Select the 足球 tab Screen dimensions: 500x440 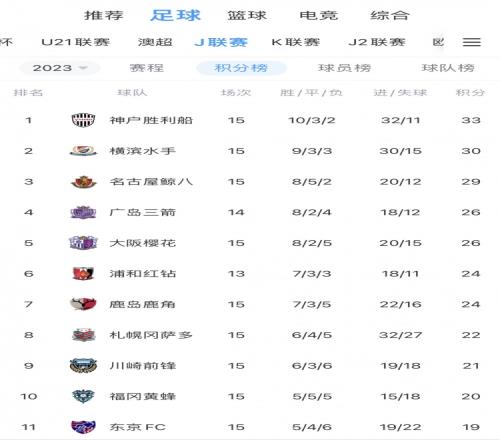176,15
